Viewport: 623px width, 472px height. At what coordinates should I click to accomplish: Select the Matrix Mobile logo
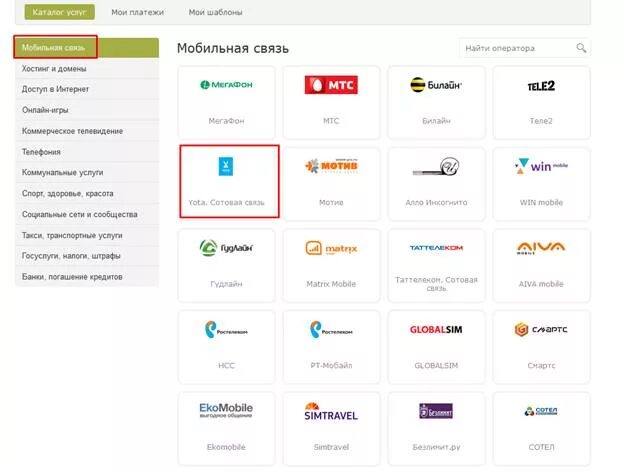(x=331, y=248)
